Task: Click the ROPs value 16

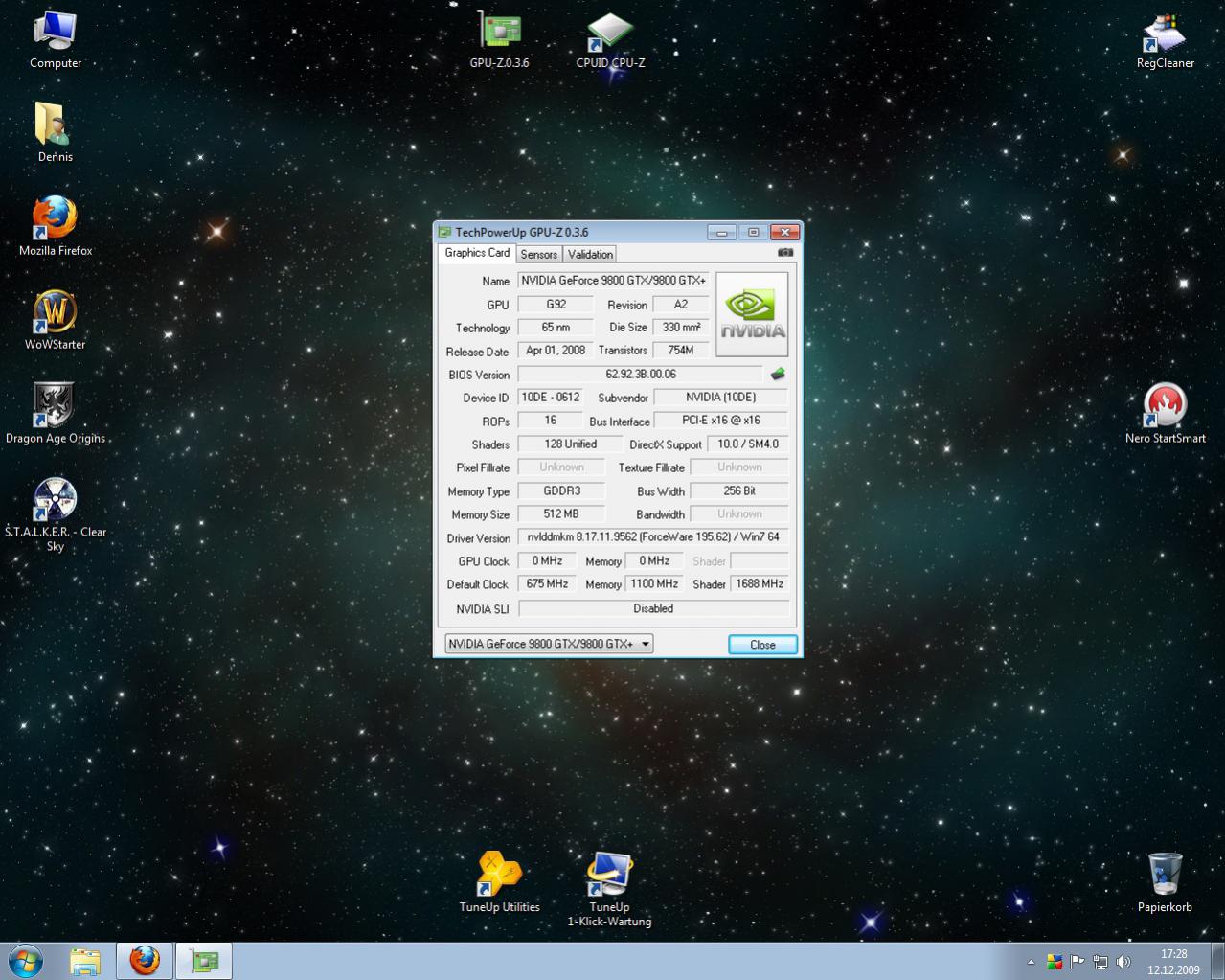Action: [x=550, y=421]
